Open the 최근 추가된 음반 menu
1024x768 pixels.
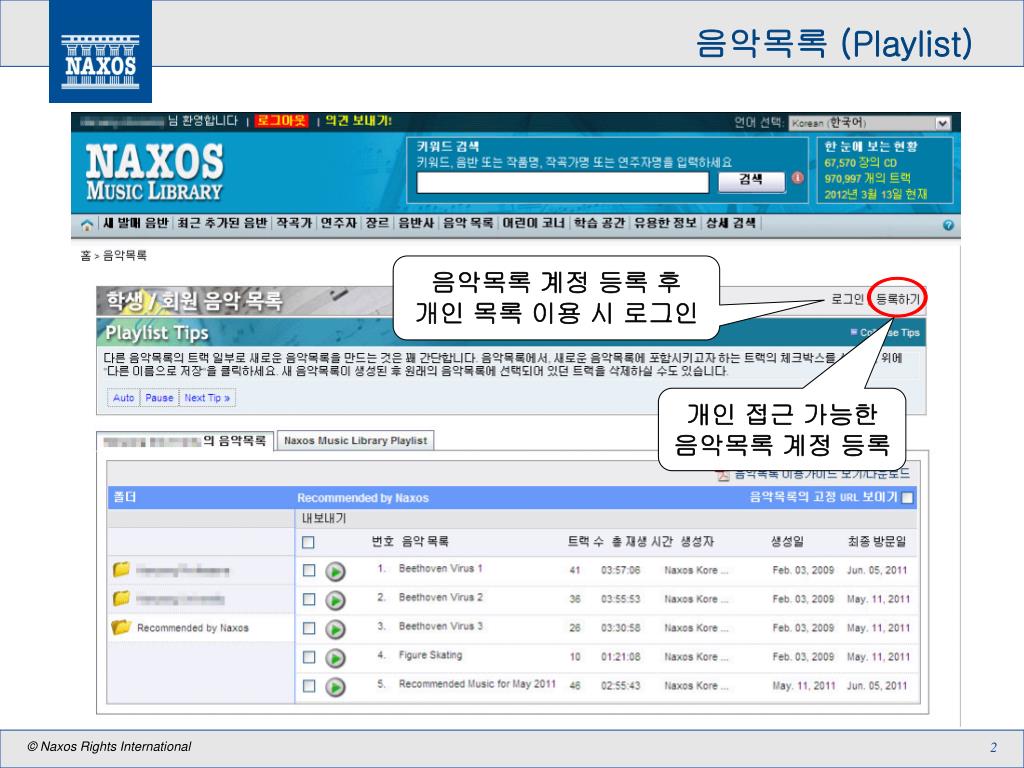click(x=222, y=223)
